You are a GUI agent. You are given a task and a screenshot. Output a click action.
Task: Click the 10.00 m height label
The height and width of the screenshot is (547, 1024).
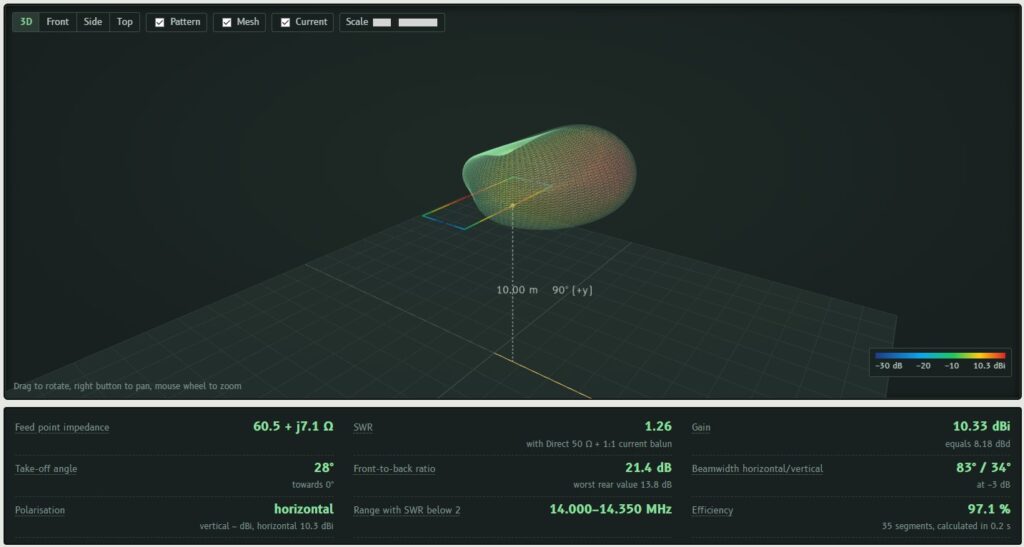click(517, 290)
